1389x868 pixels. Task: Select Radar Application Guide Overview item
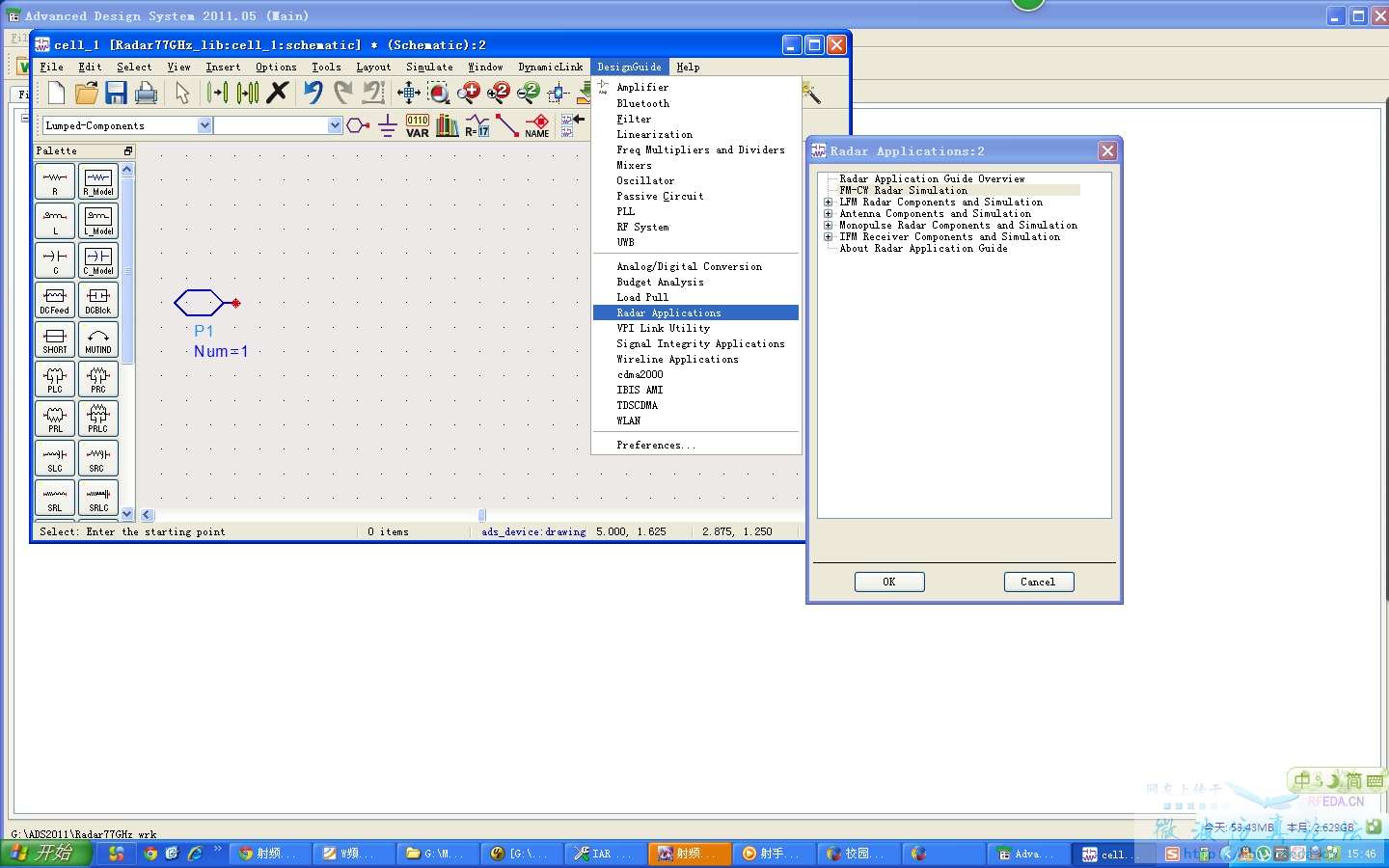(x=932, y=178)
